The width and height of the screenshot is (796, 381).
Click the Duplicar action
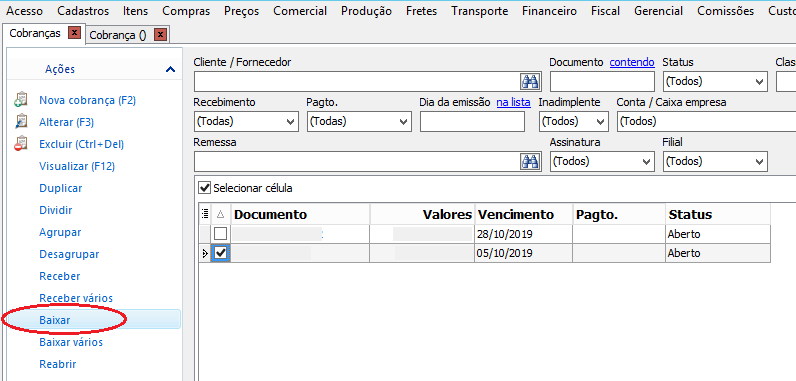coord(60,188)
